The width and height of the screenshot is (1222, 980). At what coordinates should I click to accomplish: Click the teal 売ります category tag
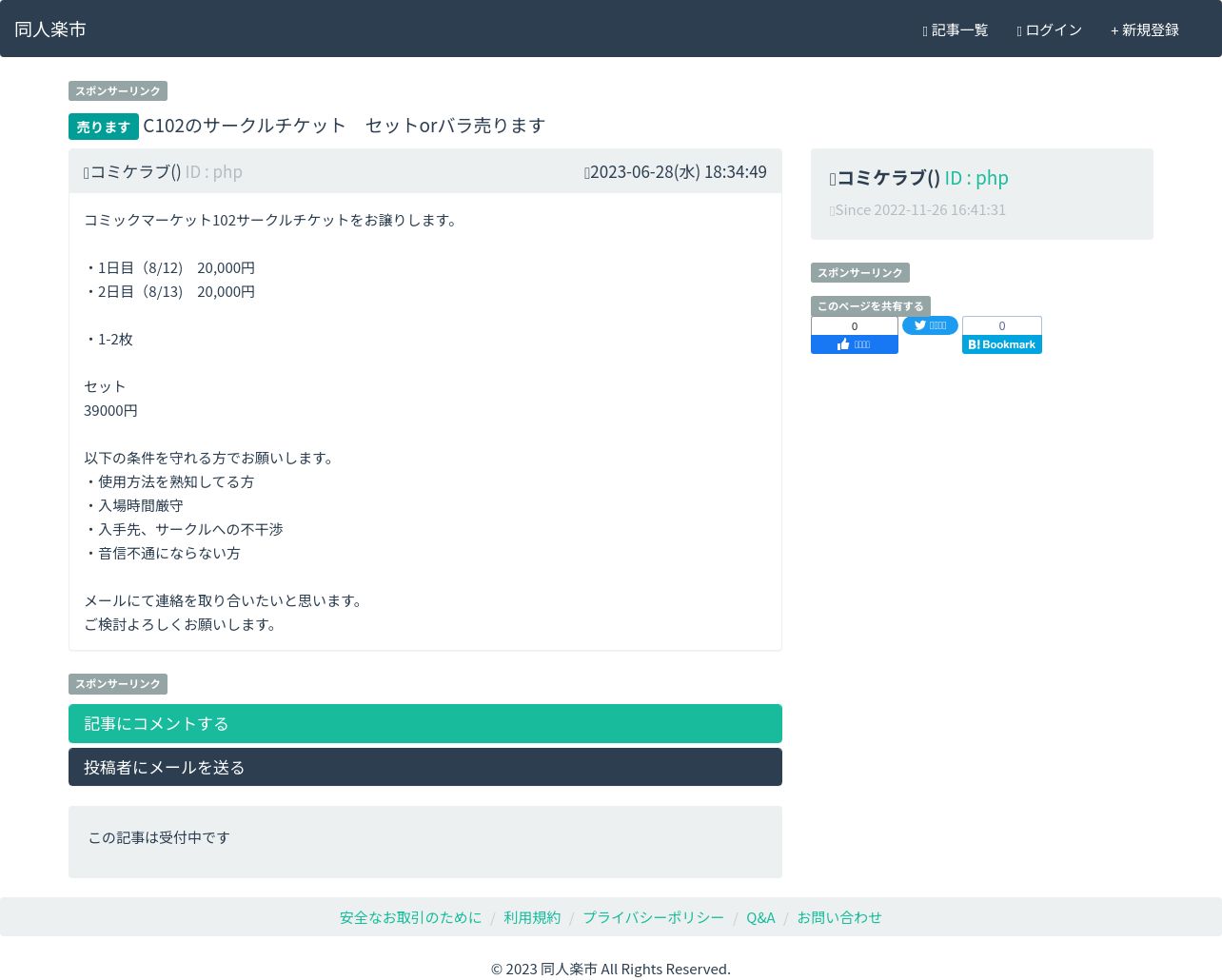104,127
